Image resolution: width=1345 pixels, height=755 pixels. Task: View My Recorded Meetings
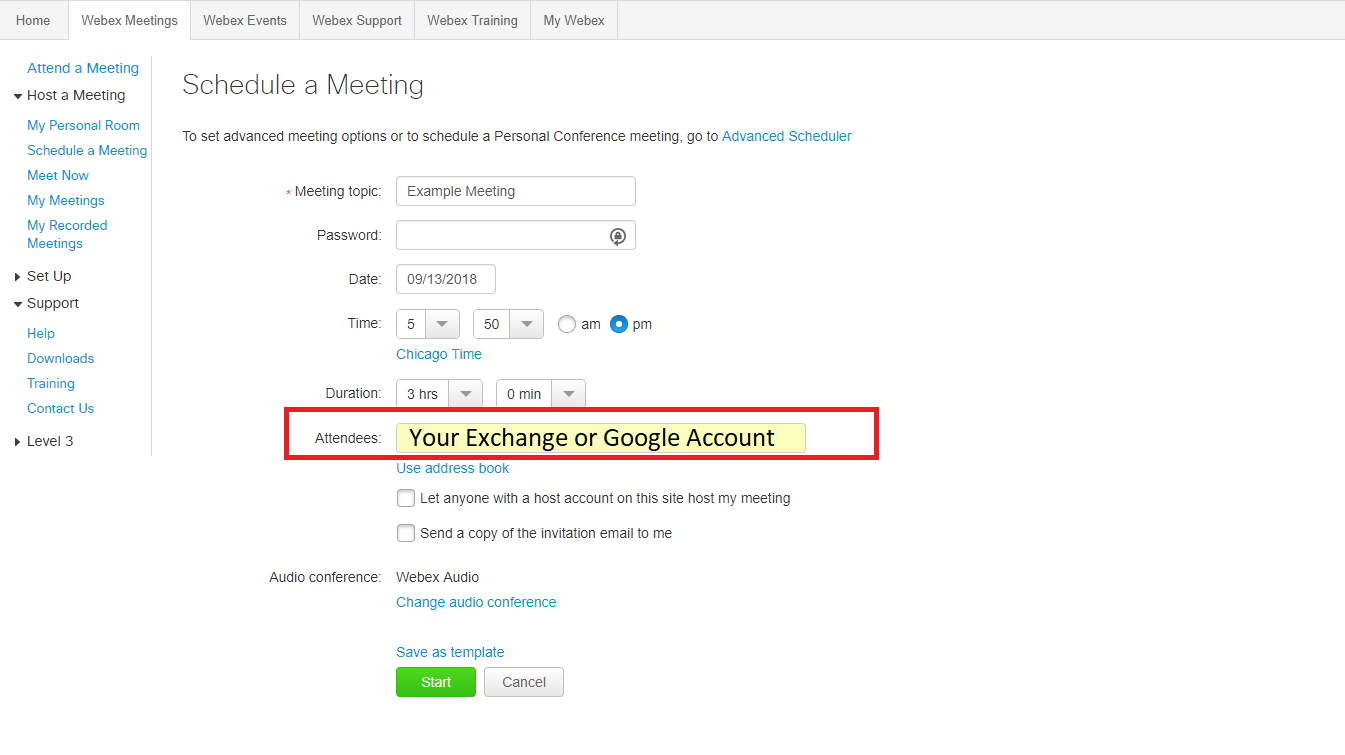[x=67, y=234]
